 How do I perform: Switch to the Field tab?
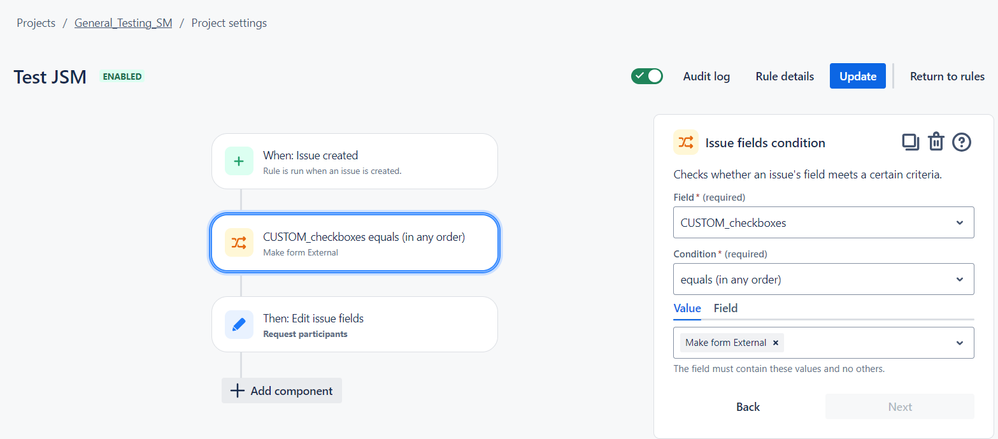[726, 308]
